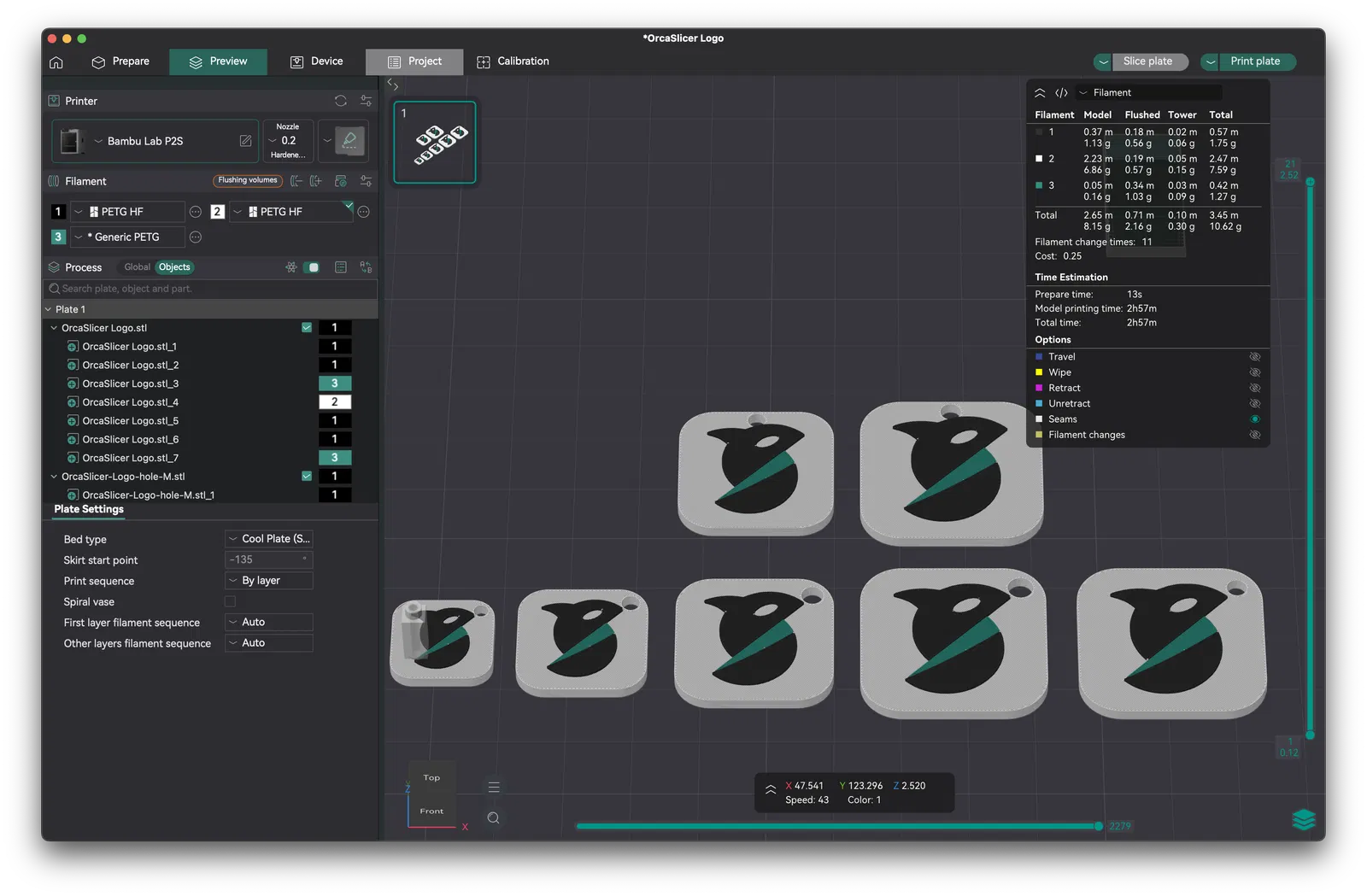
Task: Click the vertical layer slider top handle
Action: (1310, 182)
